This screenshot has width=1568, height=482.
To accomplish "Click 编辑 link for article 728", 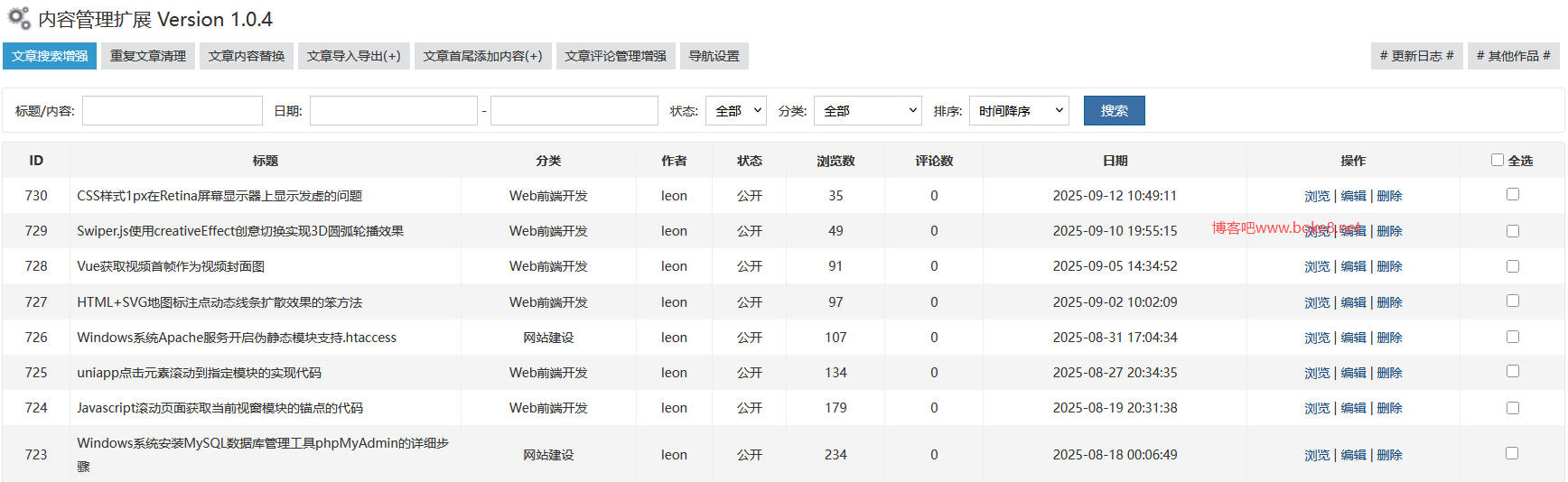I will (x=1353, y=266).
